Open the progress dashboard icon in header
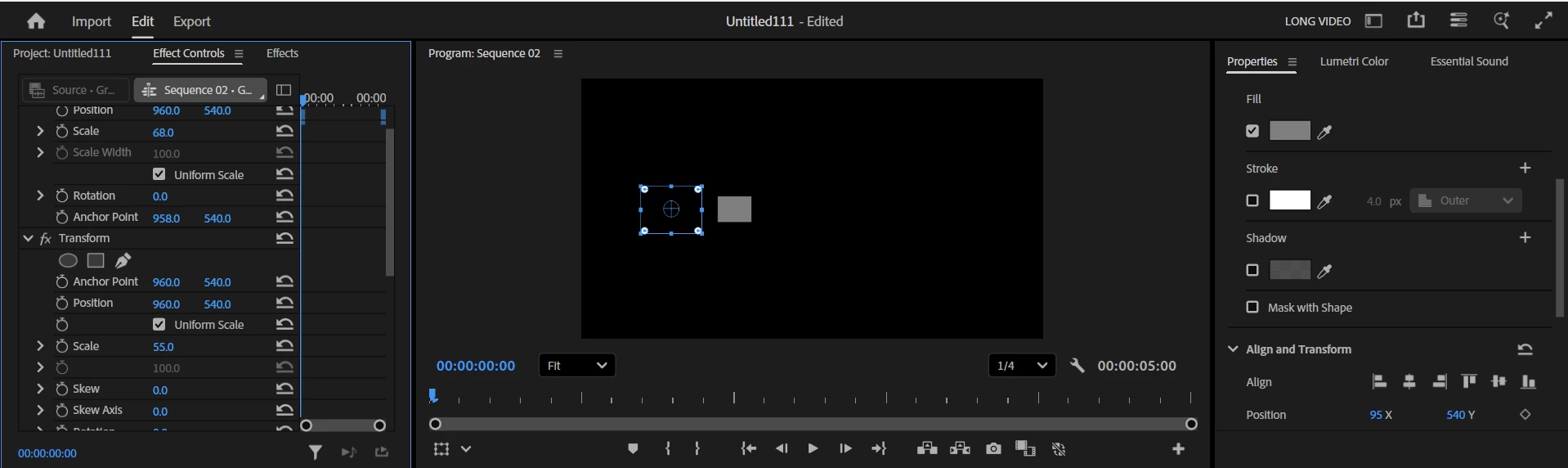 (x=1458, y=20)
